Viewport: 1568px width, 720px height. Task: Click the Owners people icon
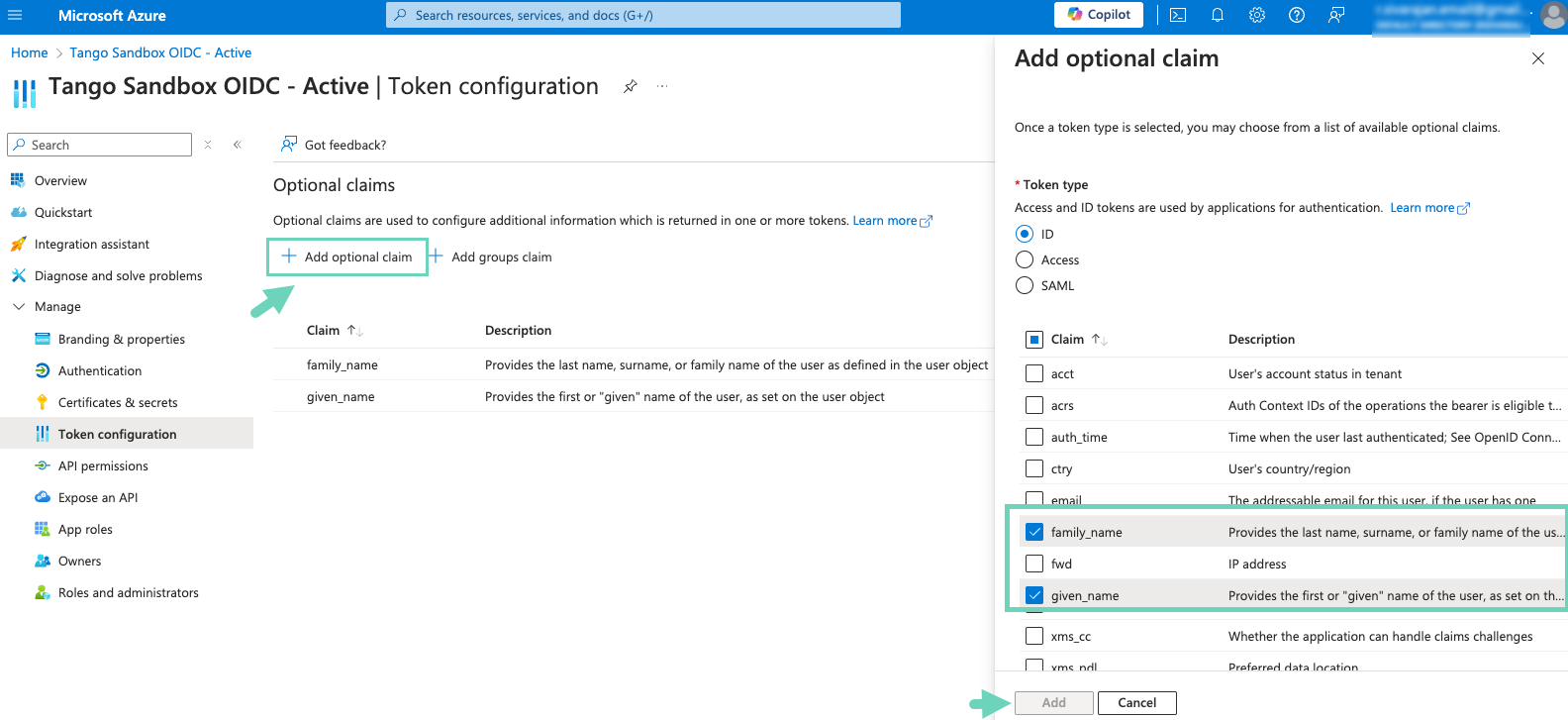tap(42, 561)
